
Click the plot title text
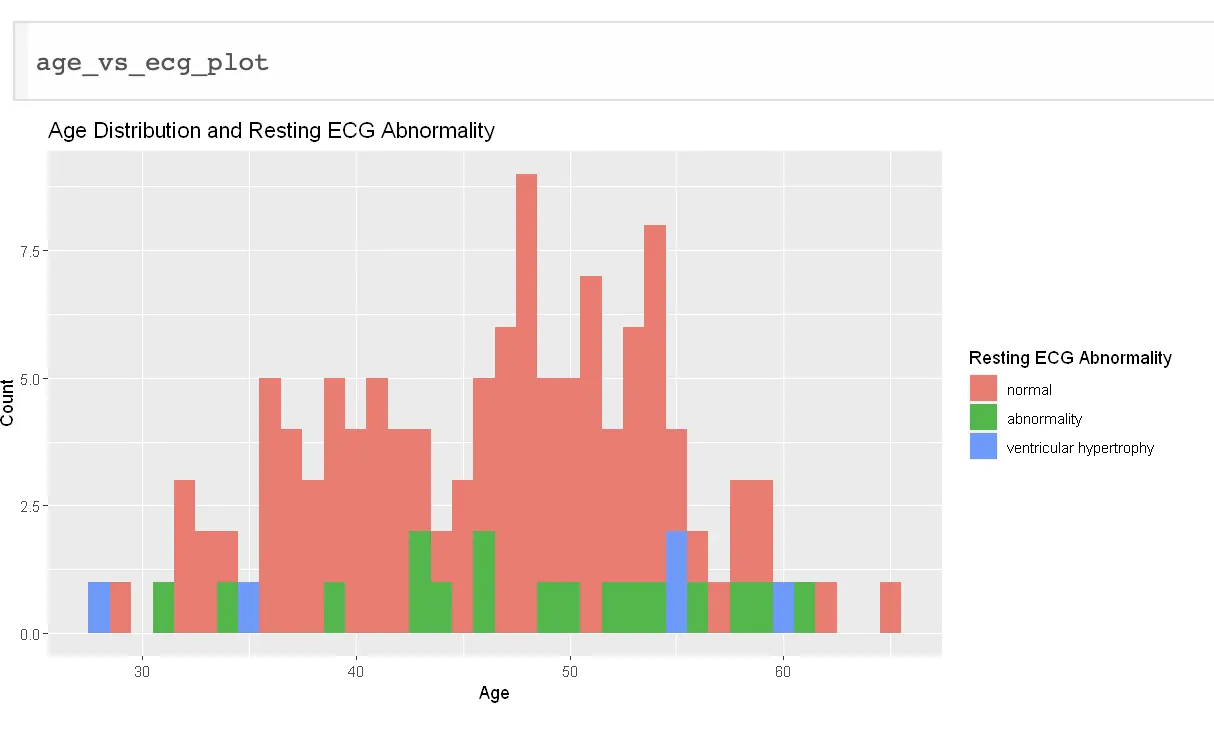pyautogui.click(x=271, y=130)
